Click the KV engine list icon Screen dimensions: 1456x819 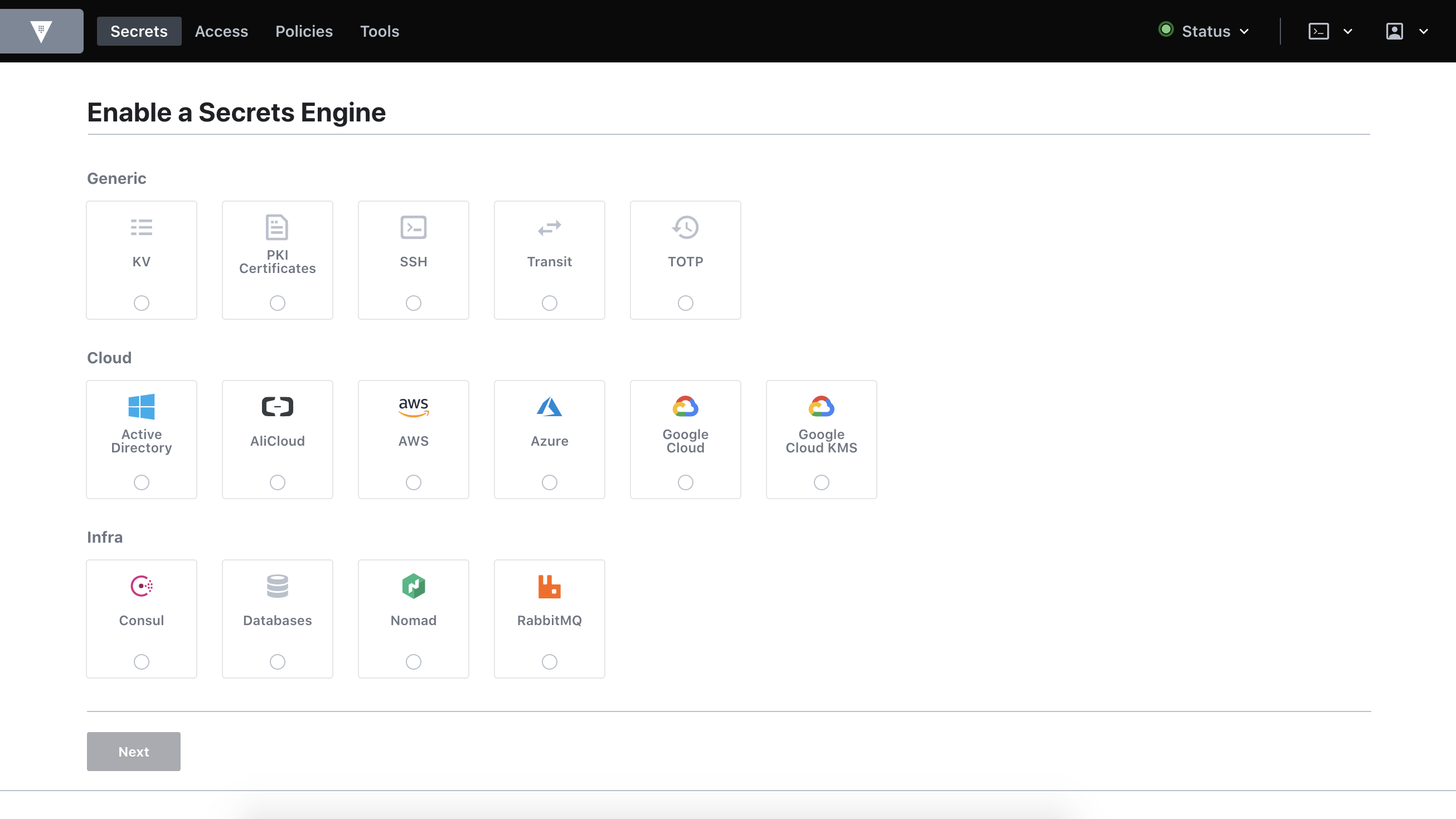[x=141, y=228]
